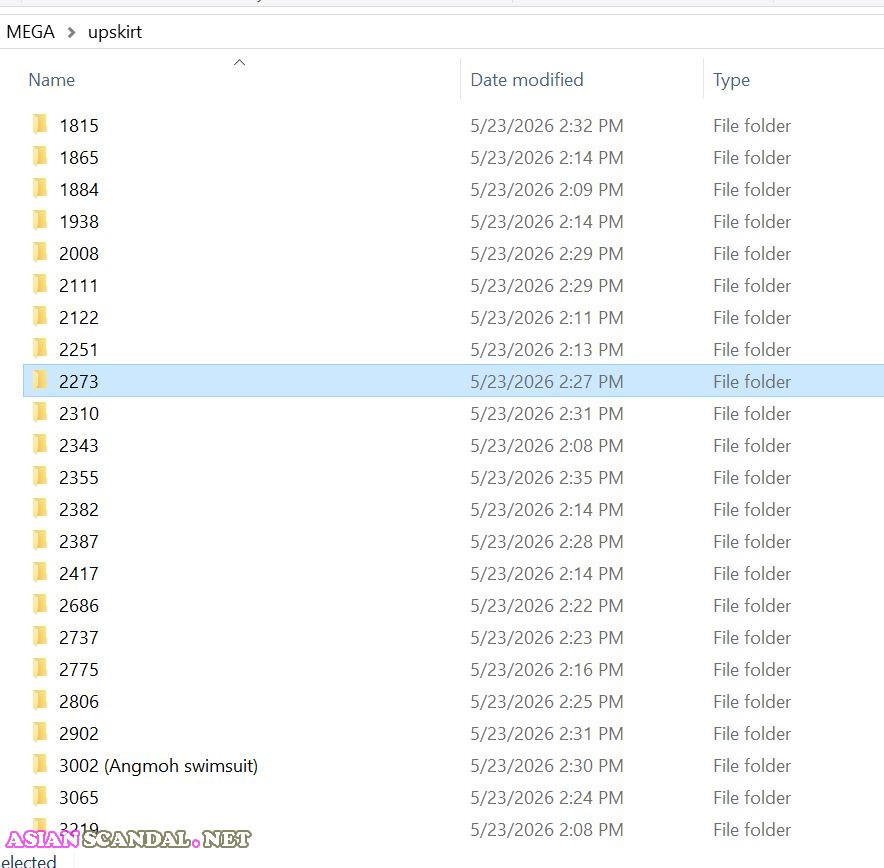Click the folder icon for 2806
This screenshot has height=868, width=884.
tap(40, 701)
